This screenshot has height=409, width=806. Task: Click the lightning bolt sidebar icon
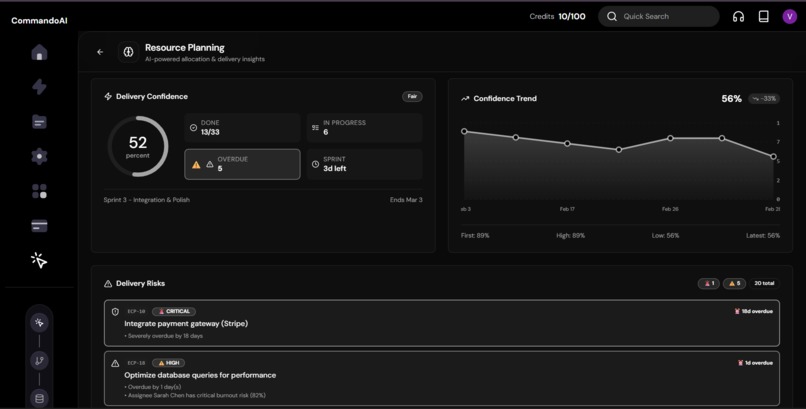point(40,87)
